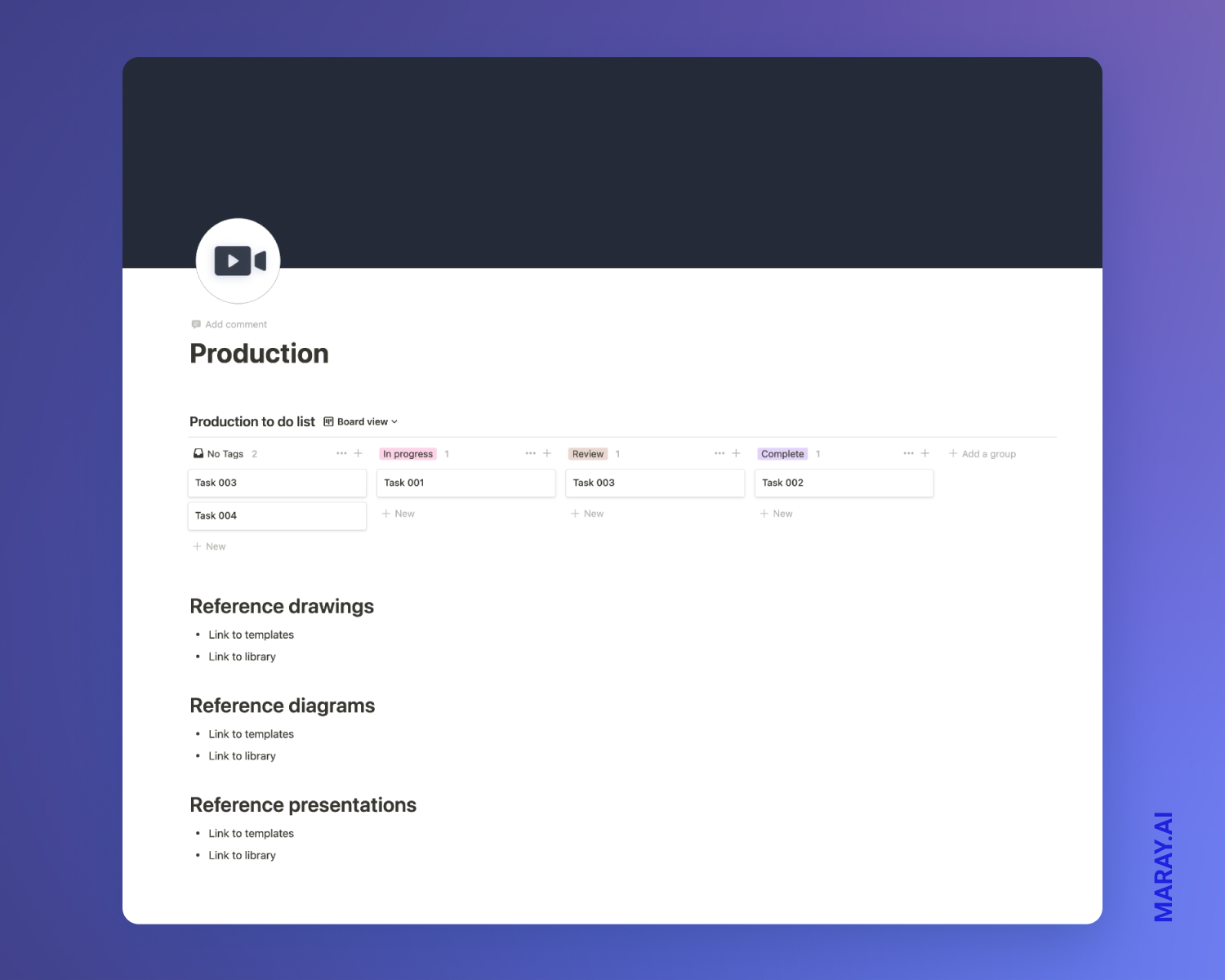Click Link to templates under Reference drawings
The height and width of the screenshot is (980, 1225).
[251, 635]
